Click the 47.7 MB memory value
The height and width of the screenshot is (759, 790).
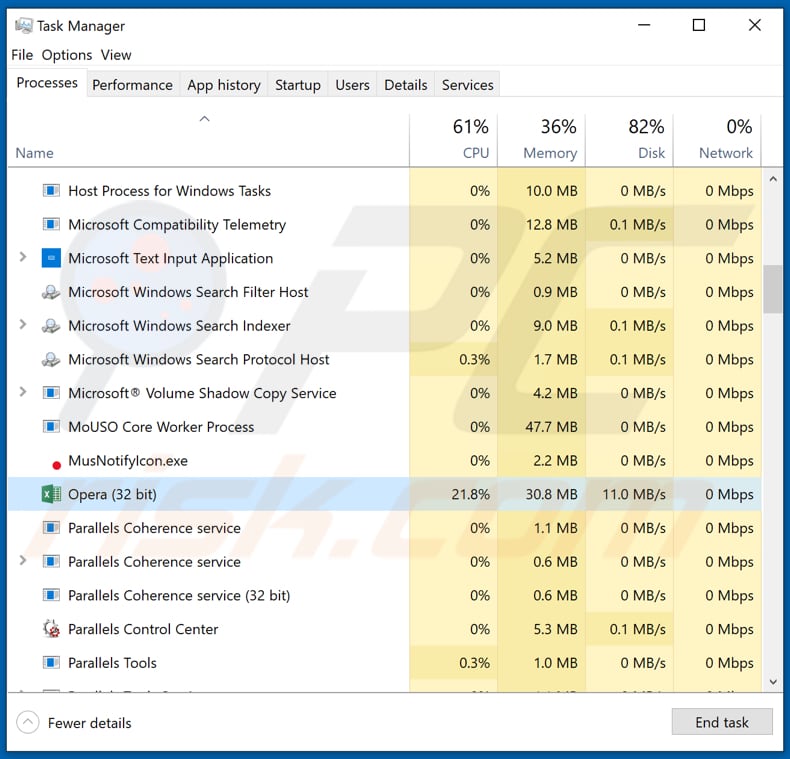(x=551, y=427)
